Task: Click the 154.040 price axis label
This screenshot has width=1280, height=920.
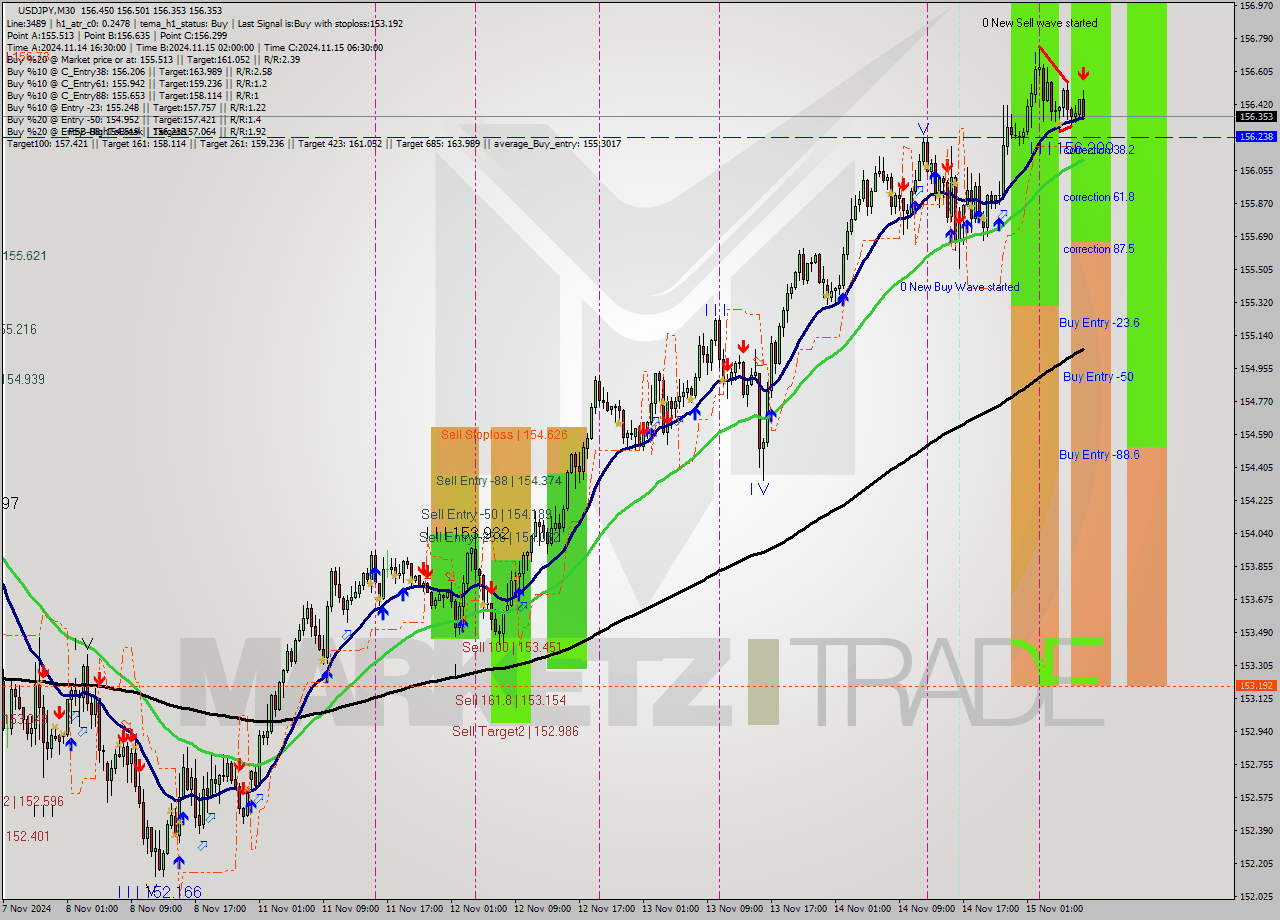Action: [1256, 533]
